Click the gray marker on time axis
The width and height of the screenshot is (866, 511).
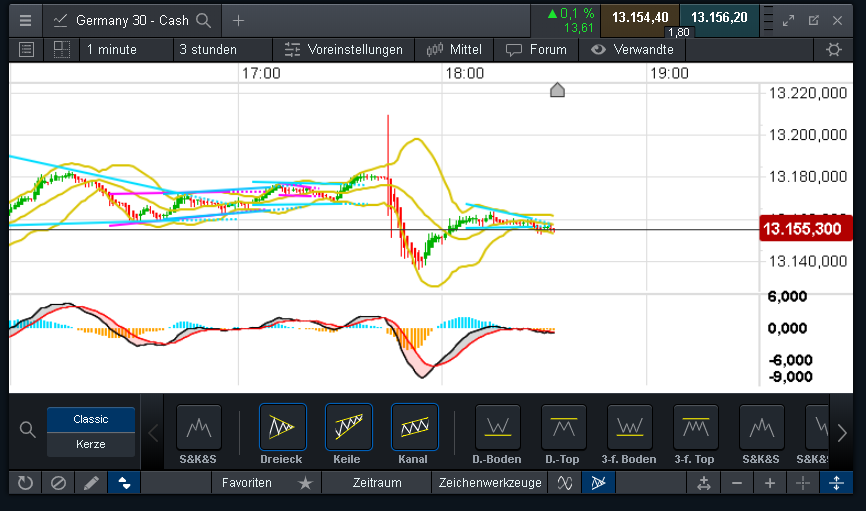pyautogui.click(x=558, y=91)
